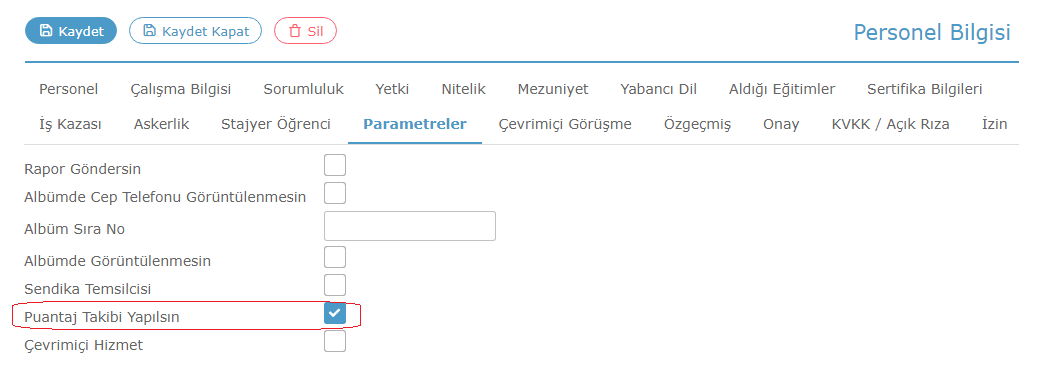Uncheck Puantaj Takibi Yapılsın checkbox
1040x378 pixels.
click(x=335, y=313)
